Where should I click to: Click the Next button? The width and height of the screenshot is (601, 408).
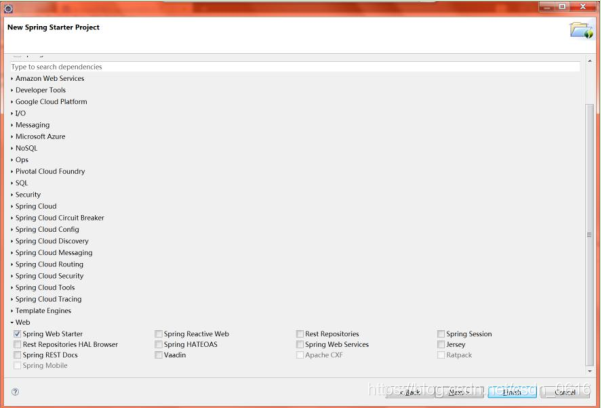pos(459,392)
